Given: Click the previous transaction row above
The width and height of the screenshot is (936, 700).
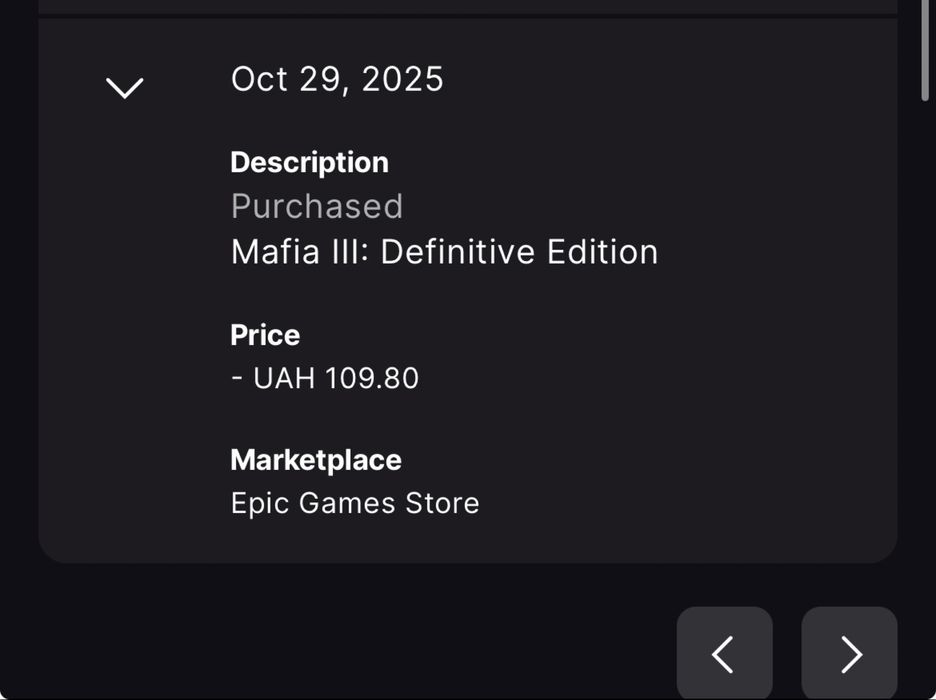Looking at the screenshot, I should 467,6.
